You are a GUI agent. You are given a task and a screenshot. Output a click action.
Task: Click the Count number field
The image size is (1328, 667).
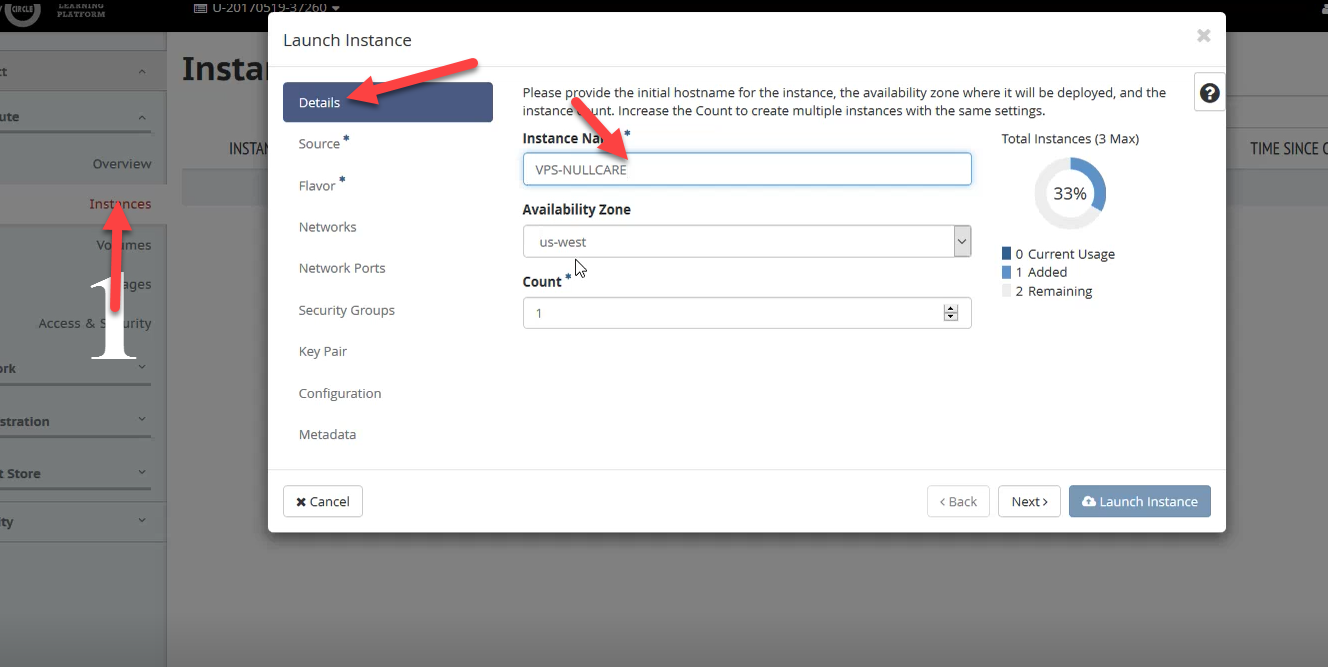pyautogui.click(x=730, y=313)
